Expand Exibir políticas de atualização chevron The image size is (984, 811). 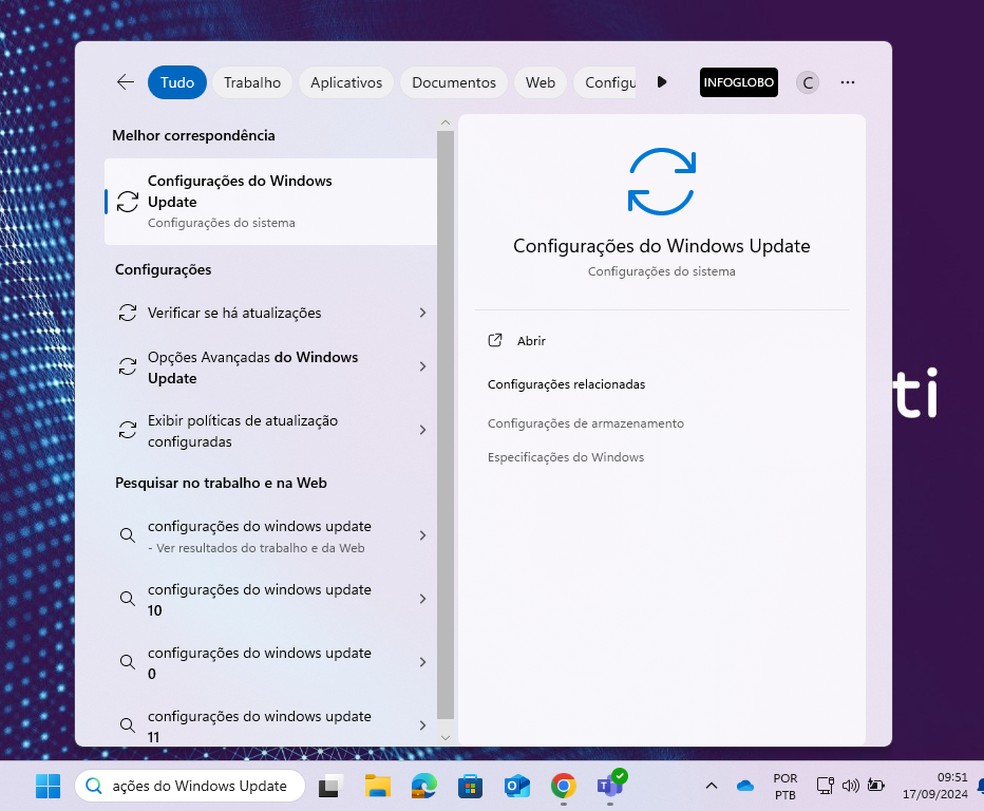(x=423, y=430)
